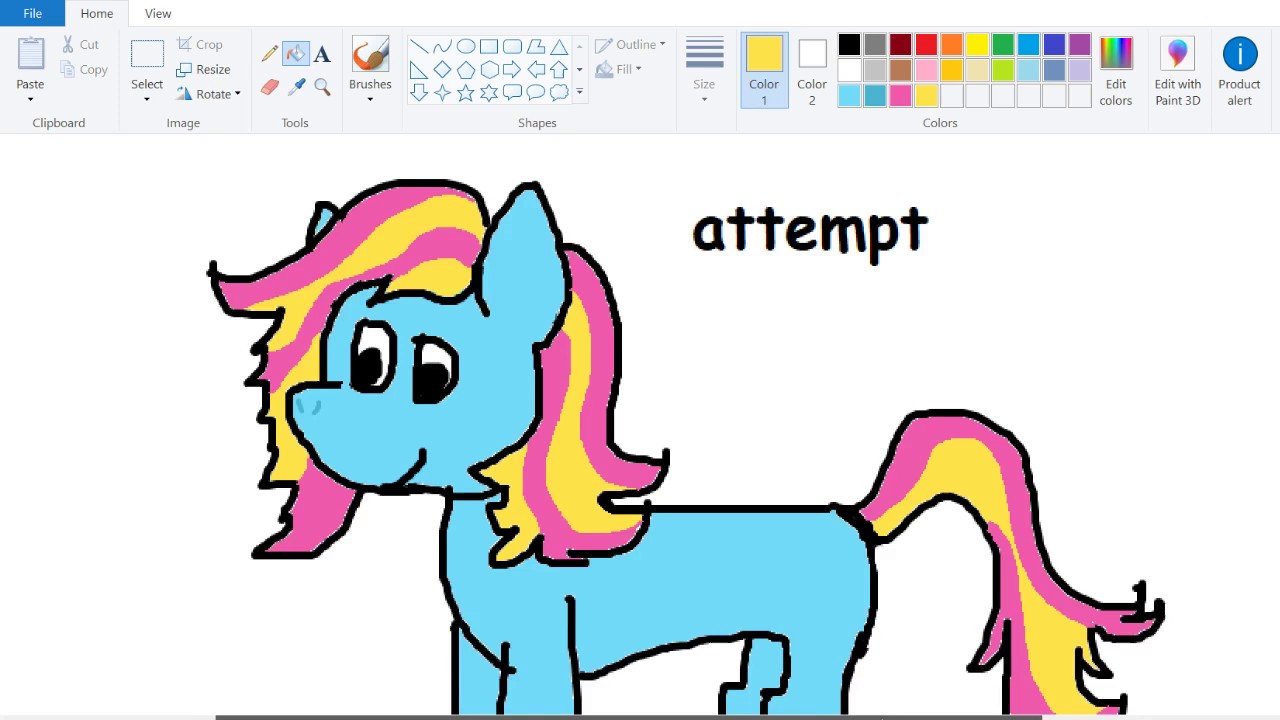This screenshot has height=720, width=1280.
Task: Expand the Brushes dropdown arrow
Action: coord(370,99)
